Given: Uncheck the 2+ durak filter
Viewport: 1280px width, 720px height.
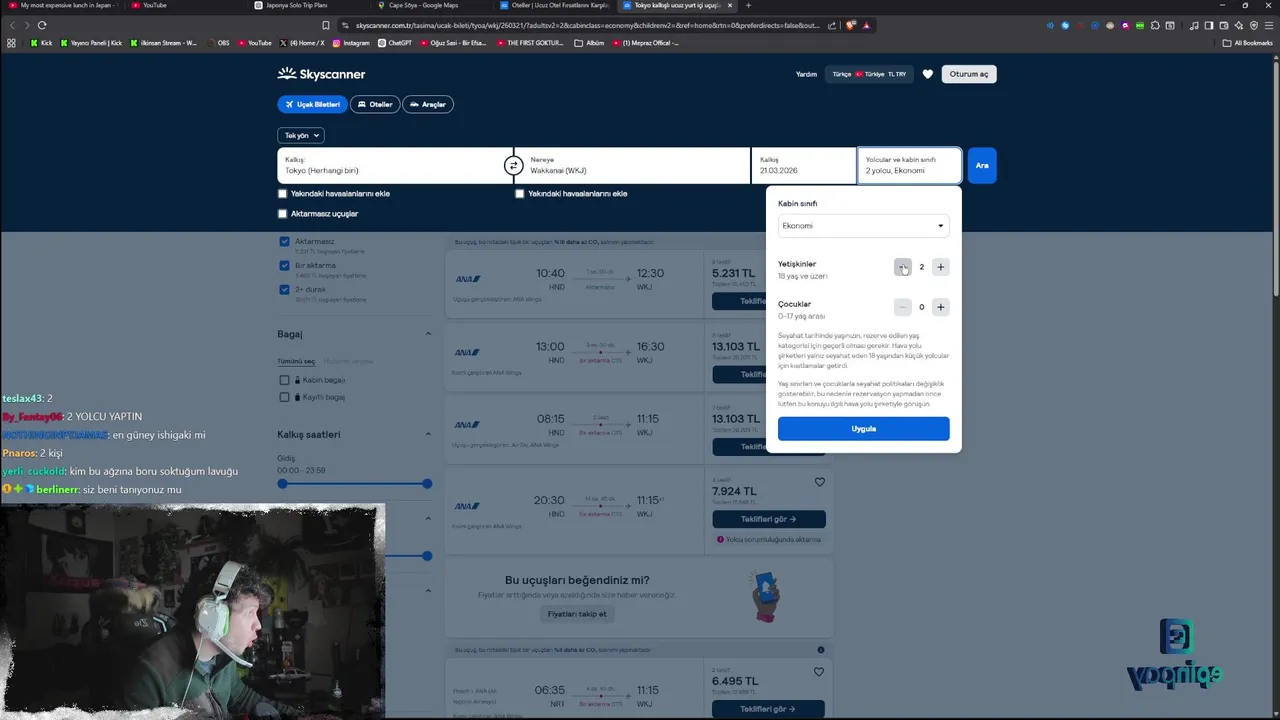Looking at the screenshot, I should 285,290.
